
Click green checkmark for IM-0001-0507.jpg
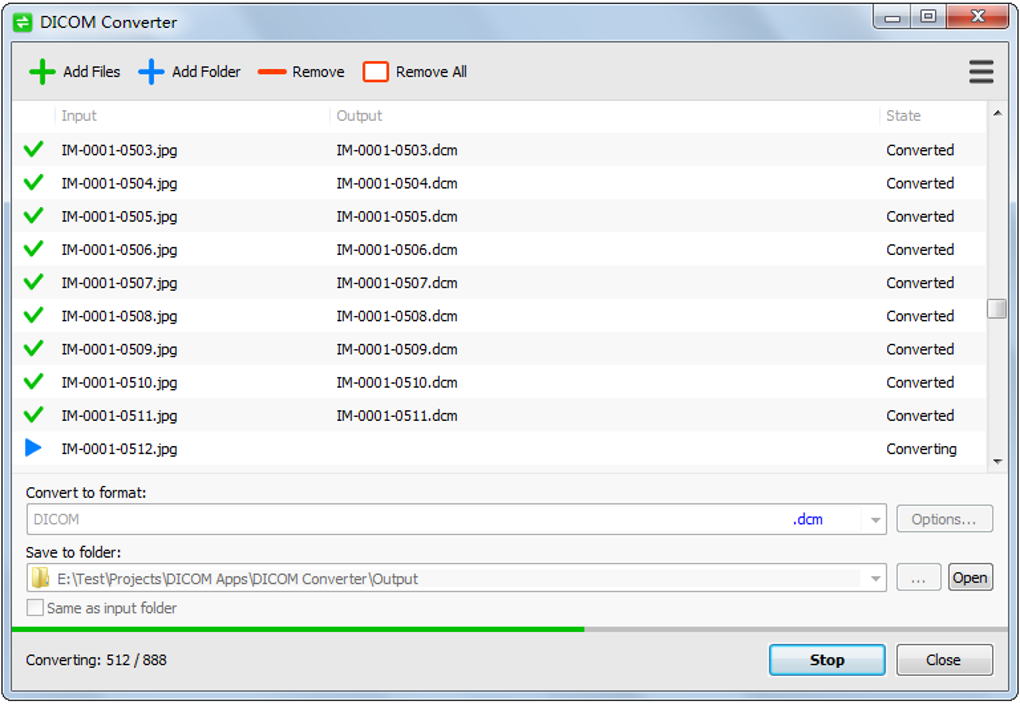(x=33, y=282)
